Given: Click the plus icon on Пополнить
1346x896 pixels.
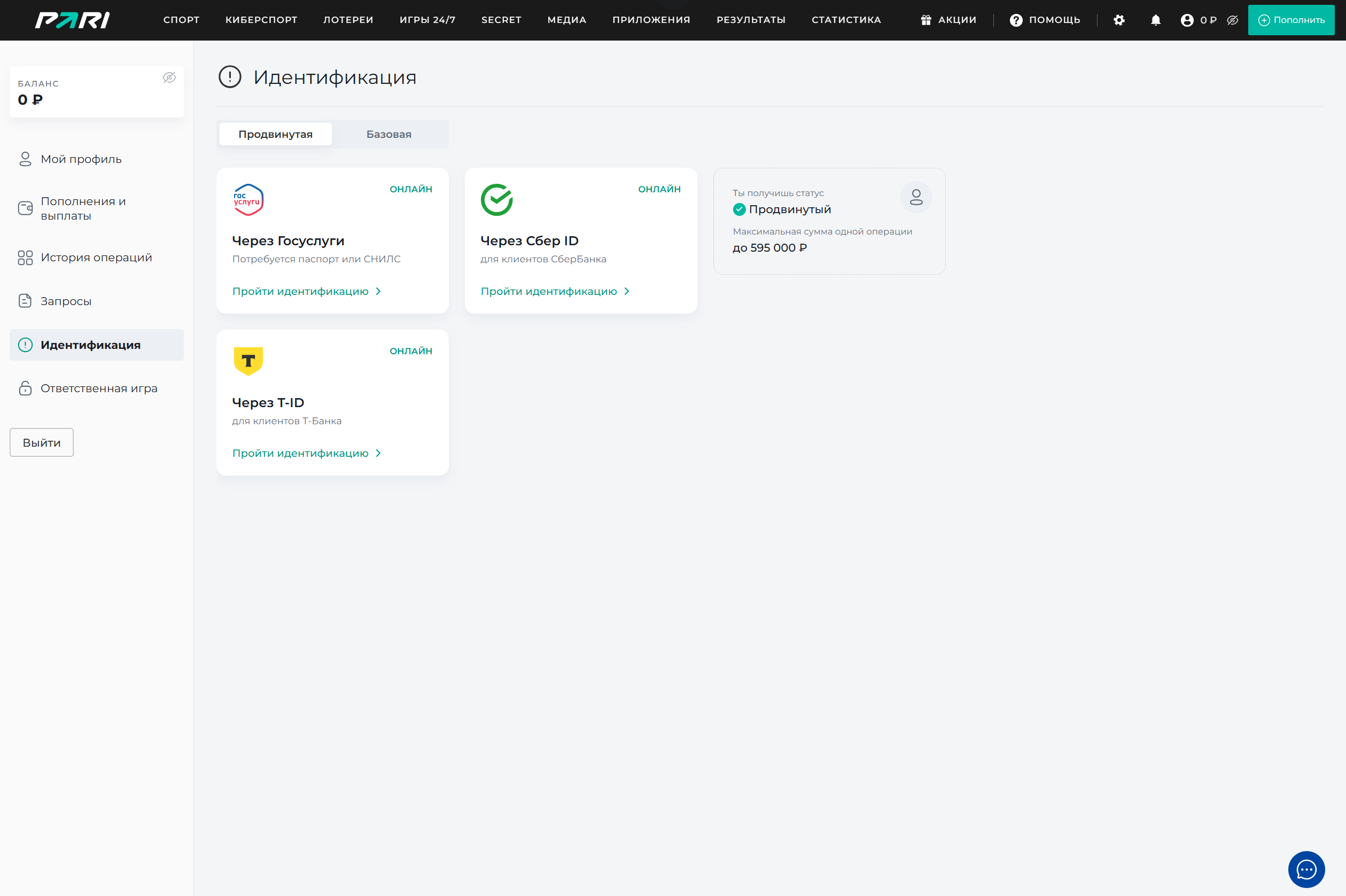Looking at the screenshot, I should (1264, 20).
